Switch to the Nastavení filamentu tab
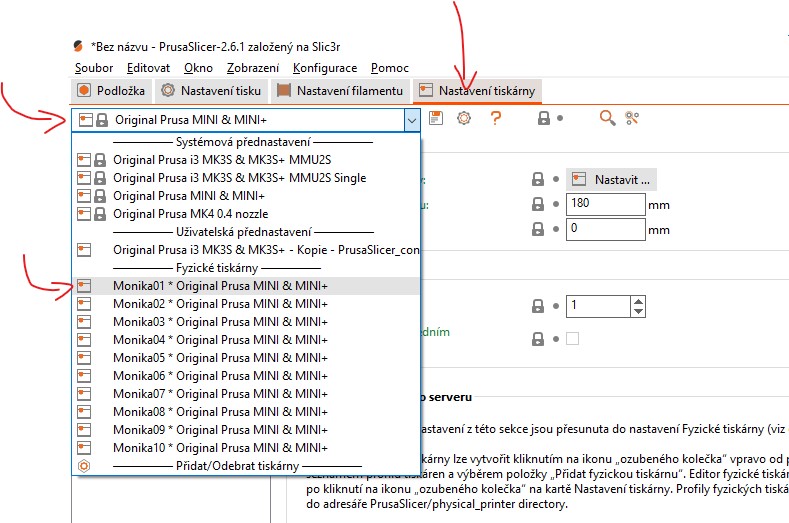The image size is (789, 523). 340,91
